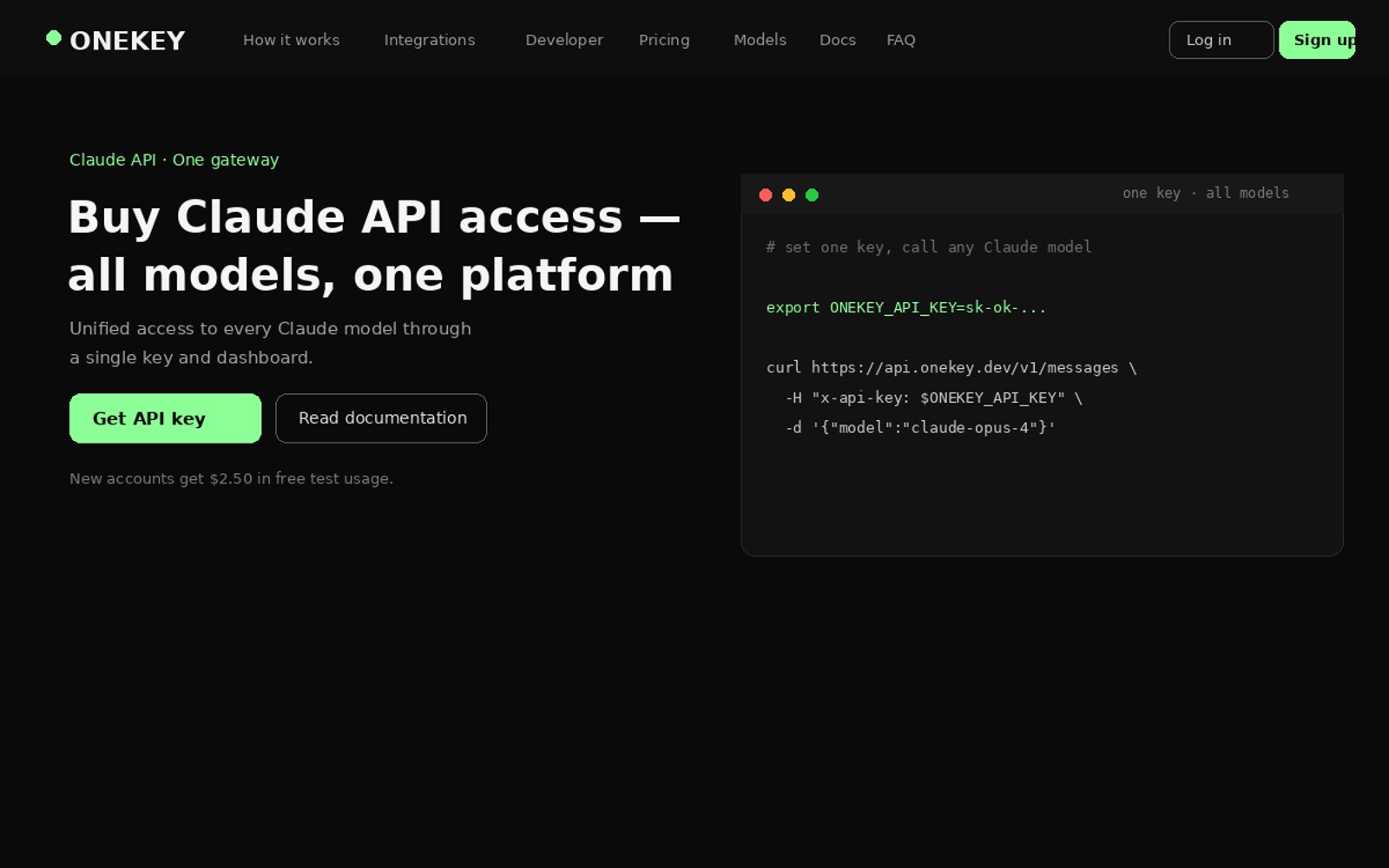Click the green dot in terminal window
This screenshot has height=868, width=1389.
tap(813, 194)
